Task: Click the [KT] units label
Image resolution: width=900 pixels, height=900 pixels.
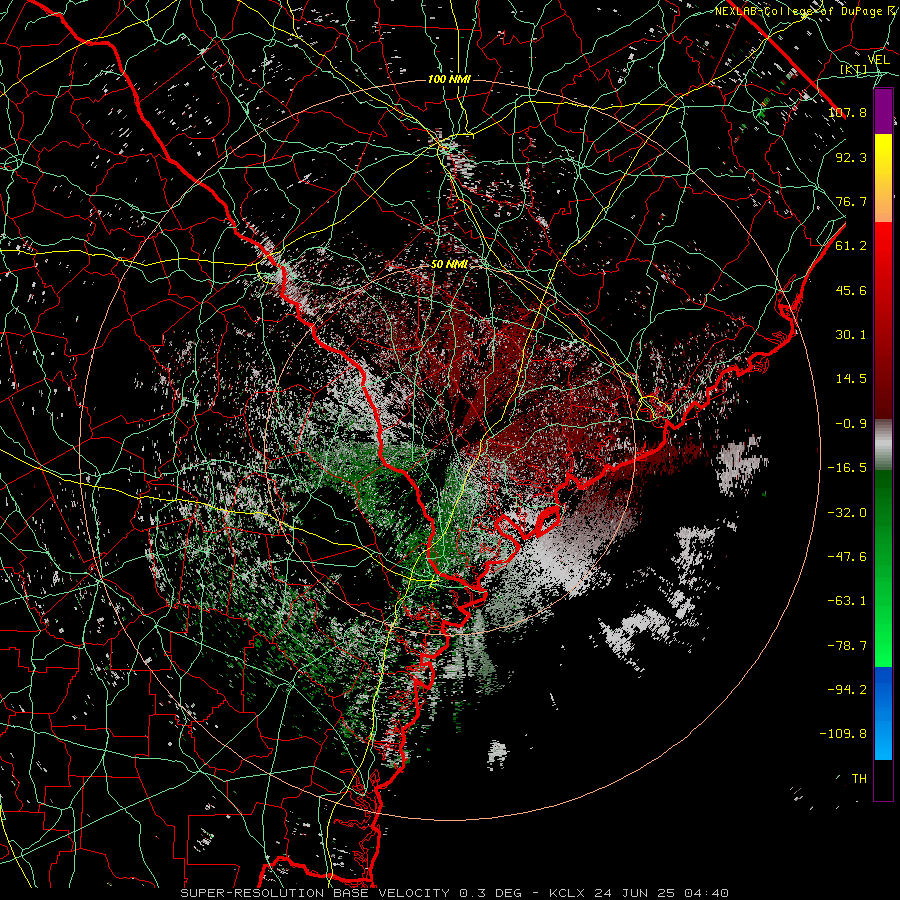Action: pyautogui.click(x=854, y=69)
